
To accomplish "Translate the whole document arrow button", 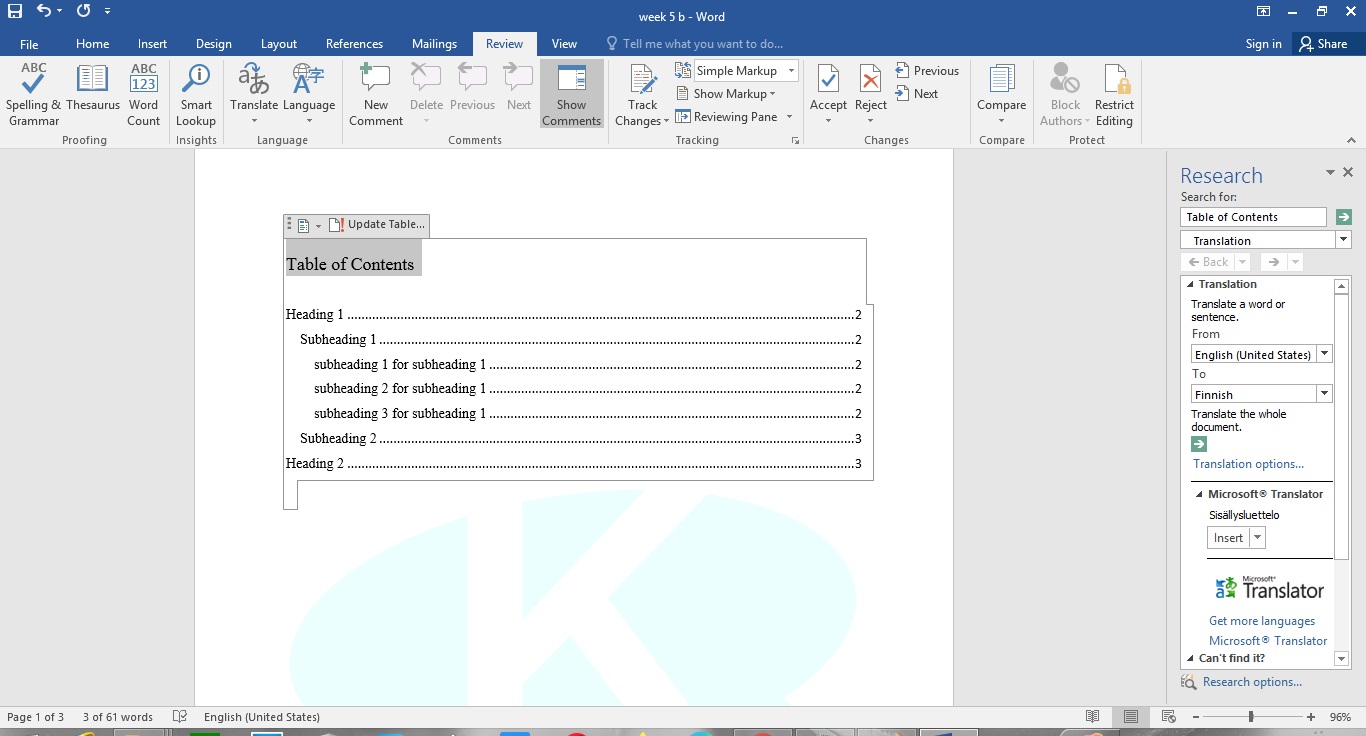I will pos(1199,444).
